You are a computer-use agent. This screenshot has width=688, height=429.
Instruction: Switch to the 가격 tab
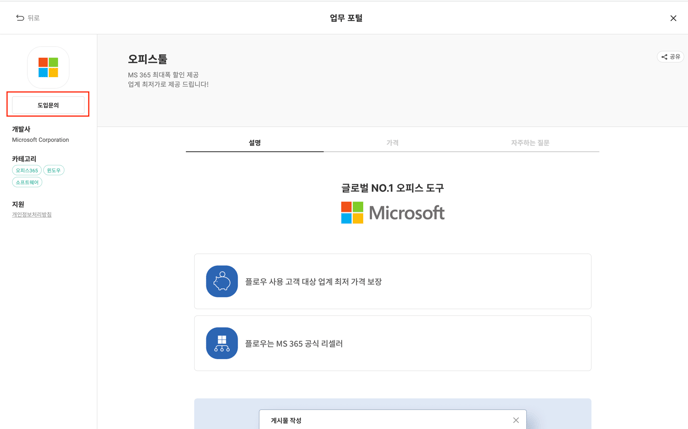point(392,143)
